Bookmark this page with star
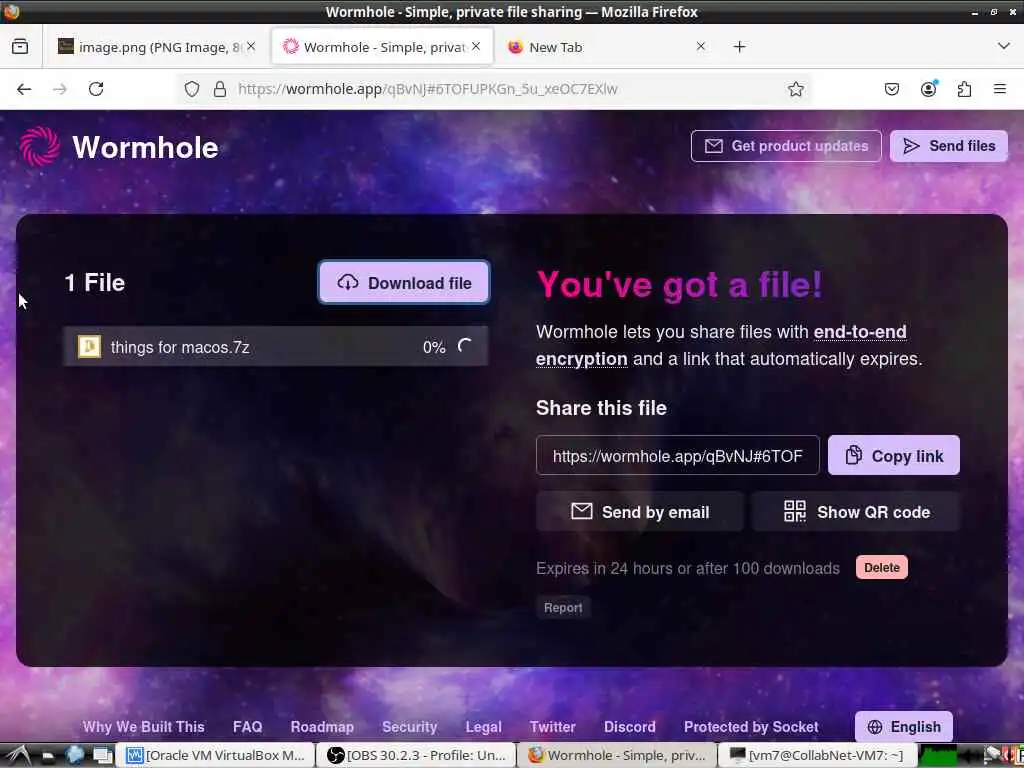 point(795,89)
